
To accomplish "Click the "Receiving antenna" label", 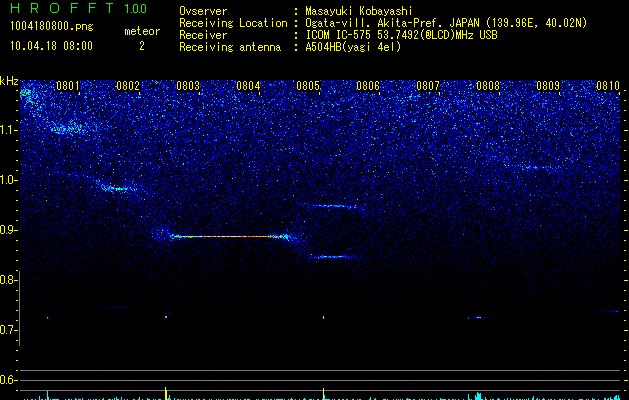I will pyautogui.click(x=230, y=47).
